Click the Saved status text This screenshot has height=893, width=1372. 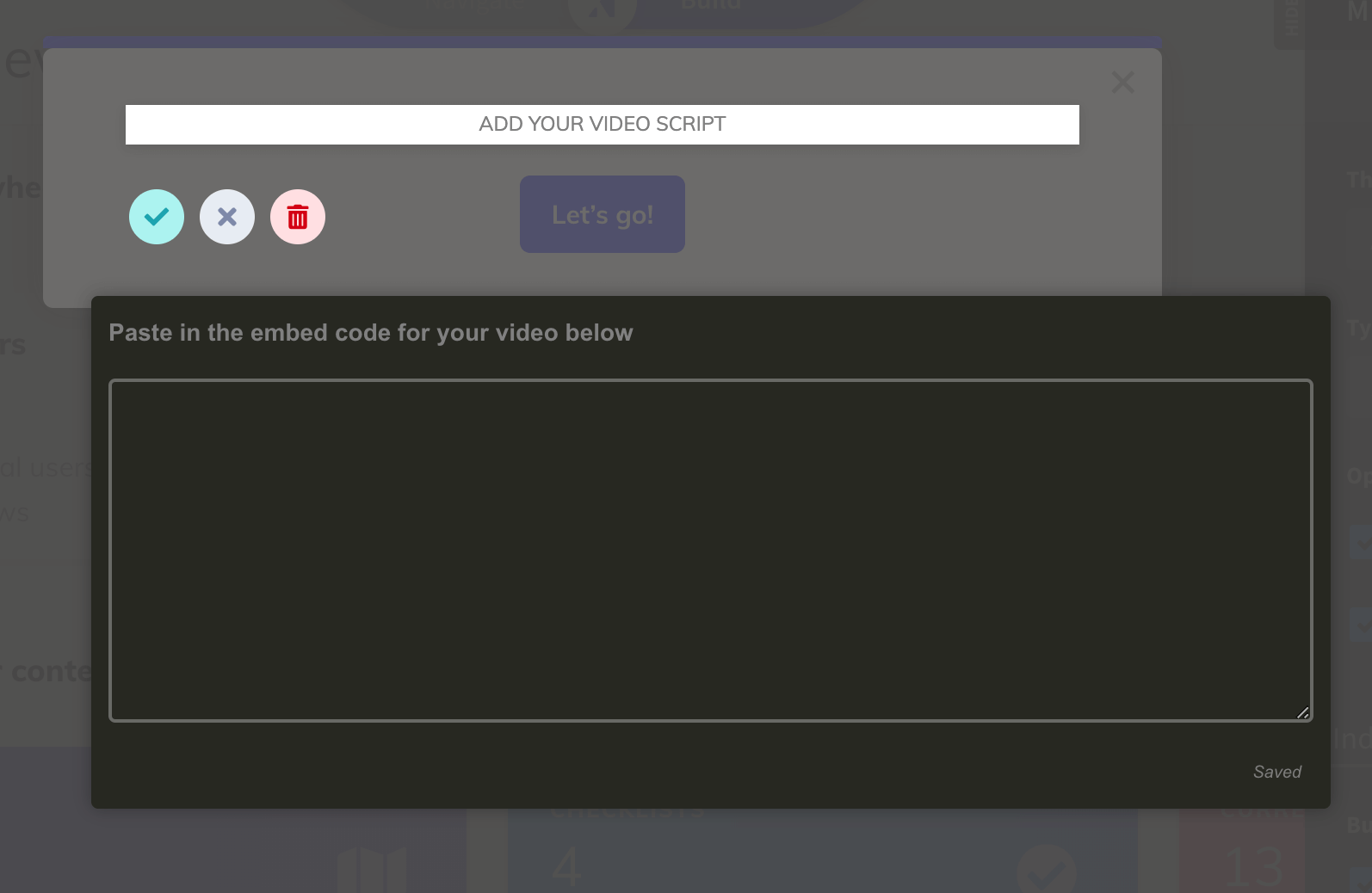[x=1277, y=772]
